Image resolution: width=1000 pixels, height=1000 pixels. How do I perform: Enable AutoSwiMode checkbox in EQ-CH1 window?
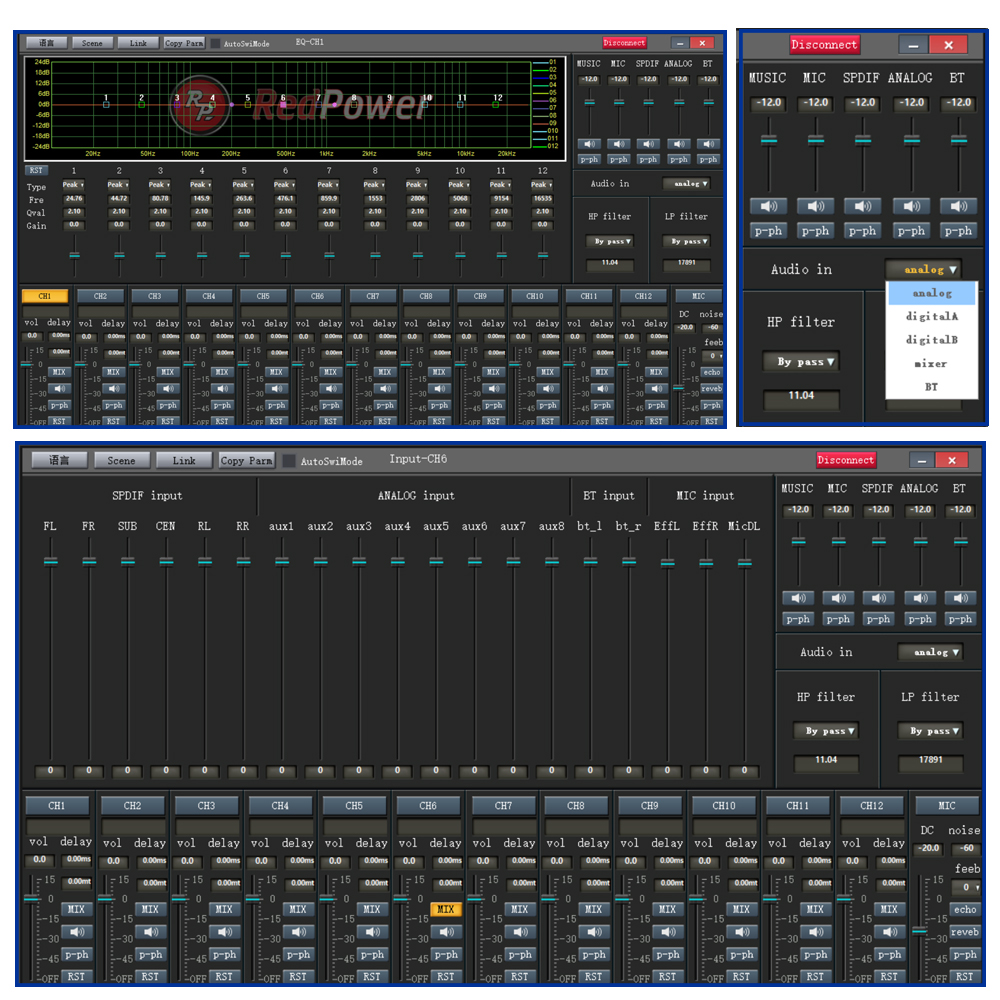(x=216, y=43)
